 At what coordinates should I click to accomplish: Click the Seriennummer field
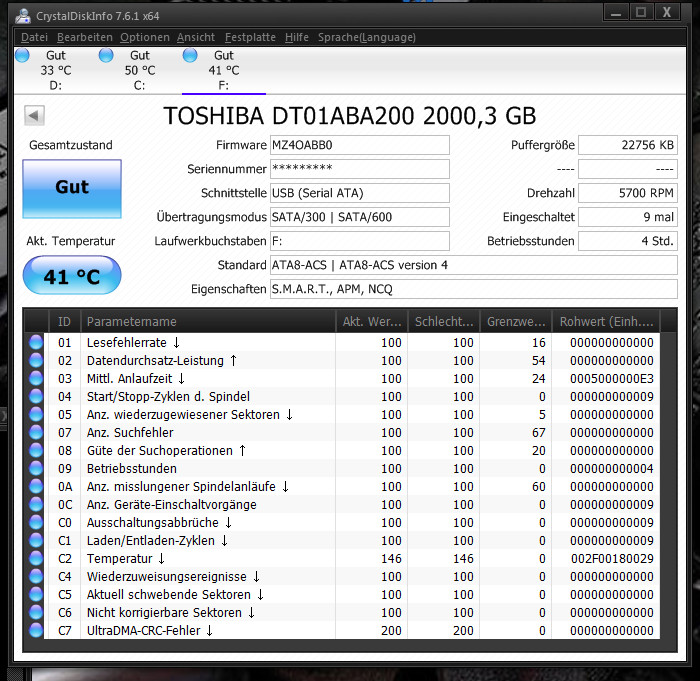pyautogui.click(x=359, y=169)
